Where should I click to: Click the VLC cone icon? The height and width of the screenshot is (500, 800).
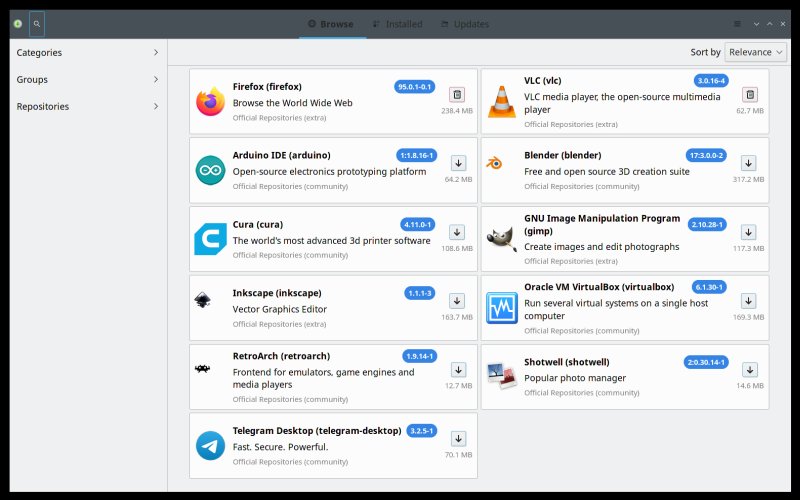[x=502, y=102]
